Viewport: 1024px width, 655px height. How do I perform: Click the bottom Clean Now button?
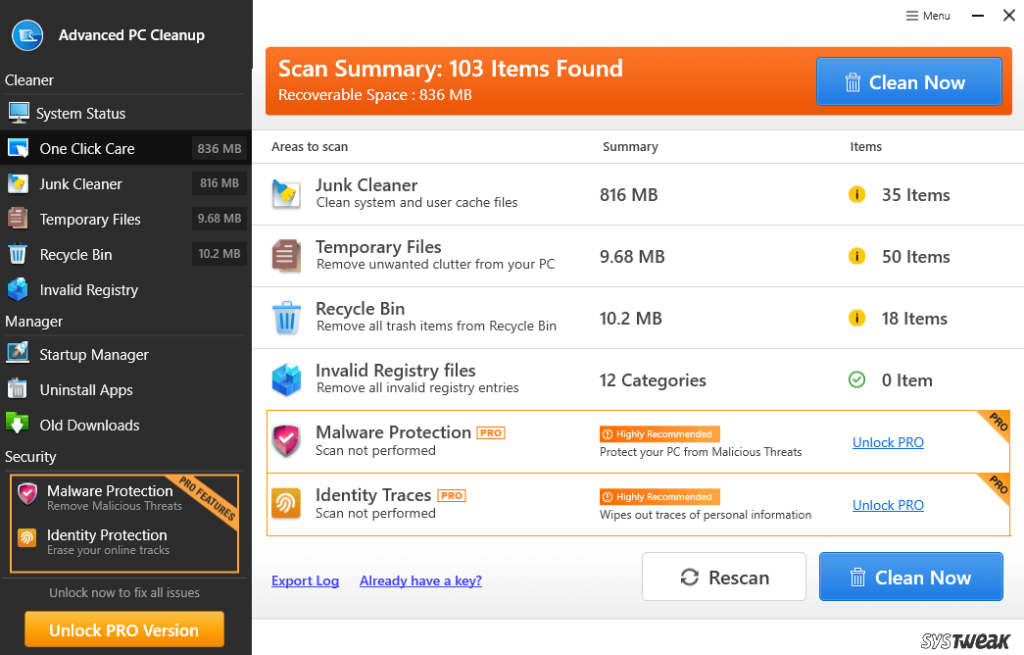pos(911,577)
